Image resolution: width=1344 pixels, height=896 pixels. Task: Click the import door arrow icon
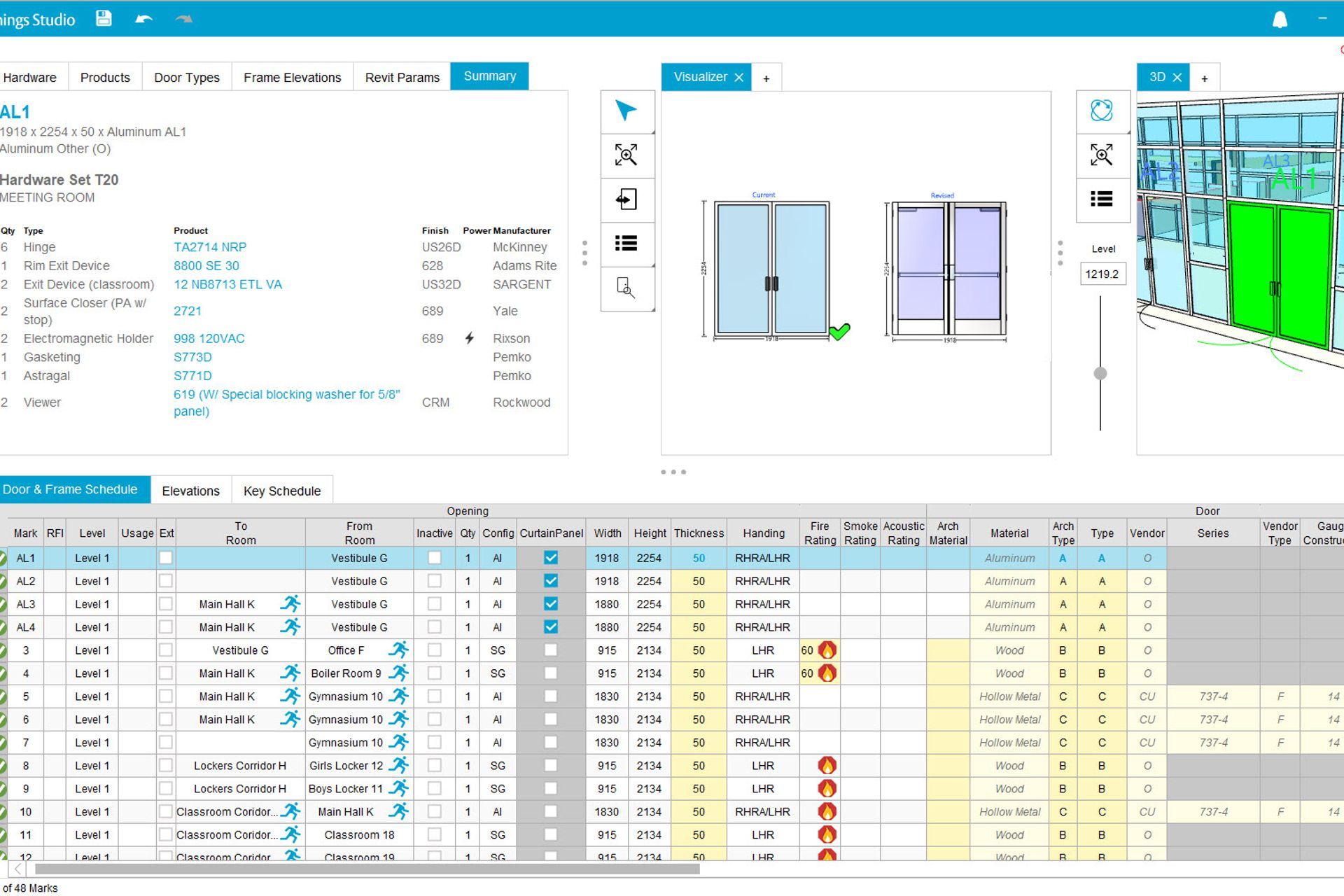pos(626,199)
